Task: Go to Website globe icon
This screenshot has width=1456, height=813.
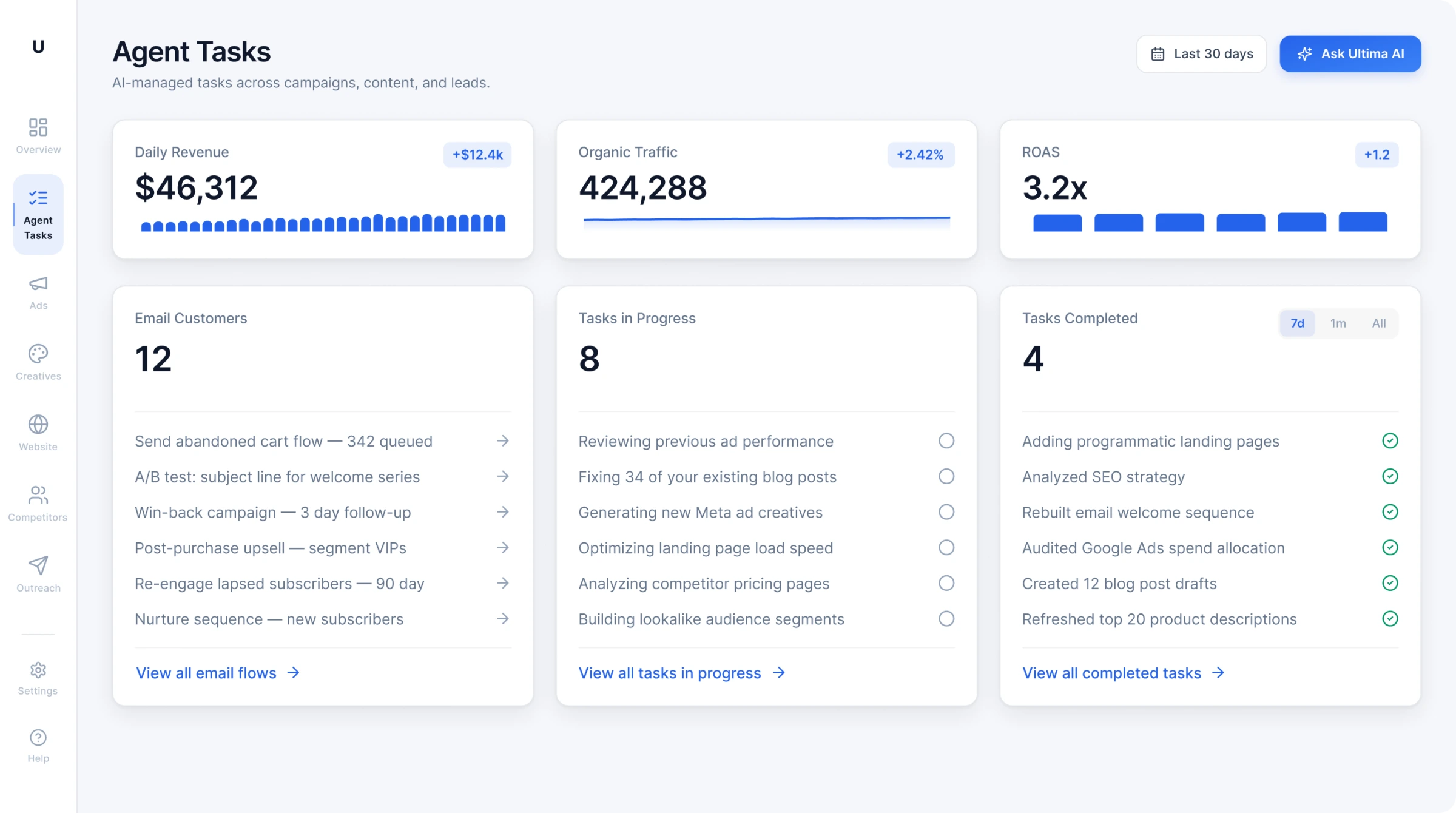Action: pyautogui.click(x=38, y=425)
